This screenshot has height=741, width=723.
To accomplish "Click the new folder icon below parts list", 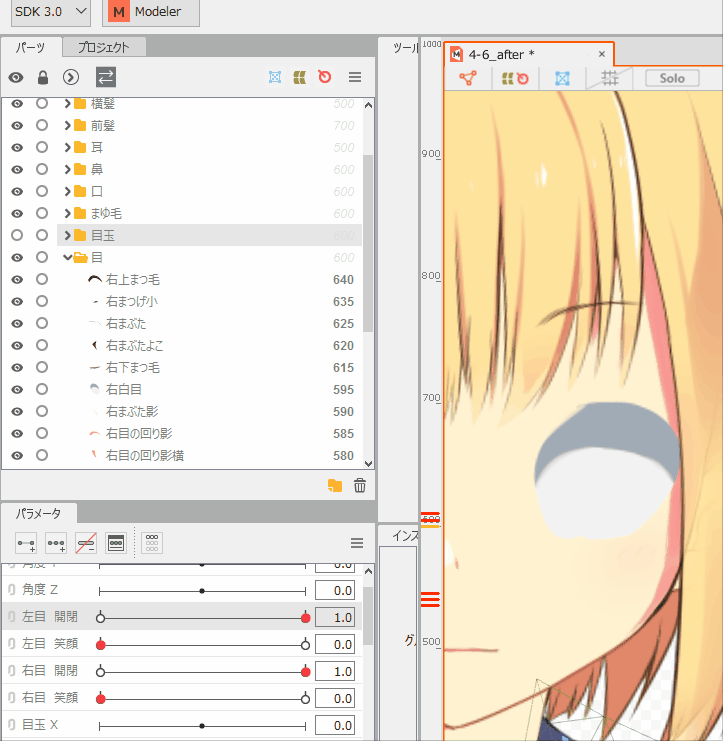I will point(335,485).
